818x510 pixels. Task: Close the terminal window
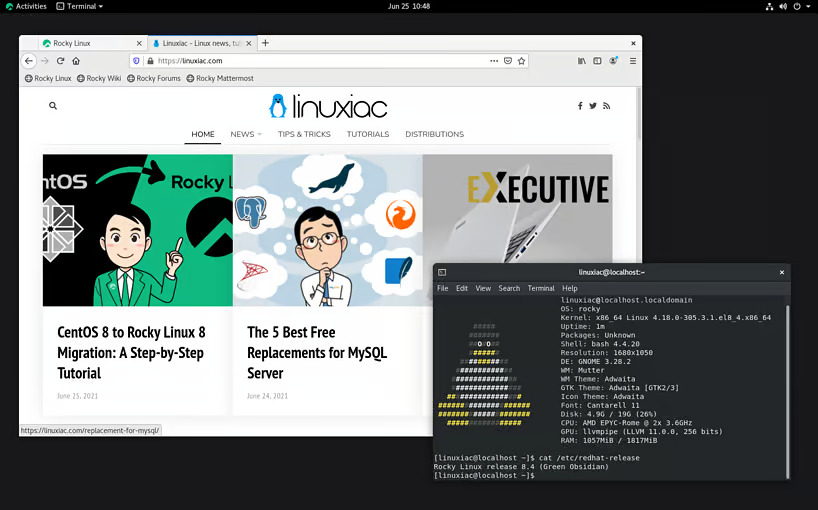pyautogui.click(x=781, y=272)
